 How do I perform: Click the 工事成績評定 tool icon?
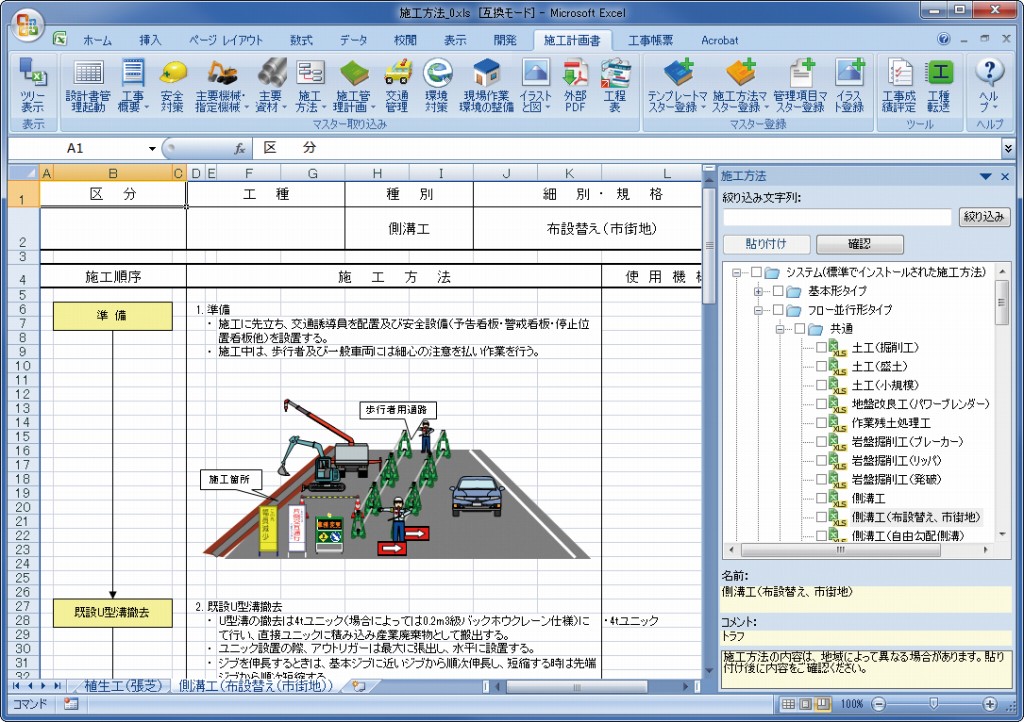point(899,84)
